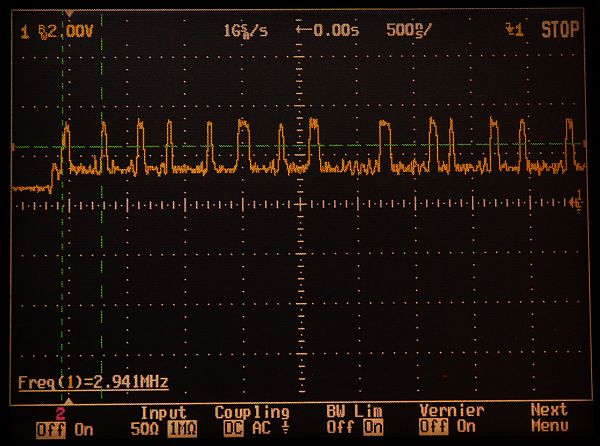Click the Freq(1)=2.941MHz measurement readout

coord(94,382)
